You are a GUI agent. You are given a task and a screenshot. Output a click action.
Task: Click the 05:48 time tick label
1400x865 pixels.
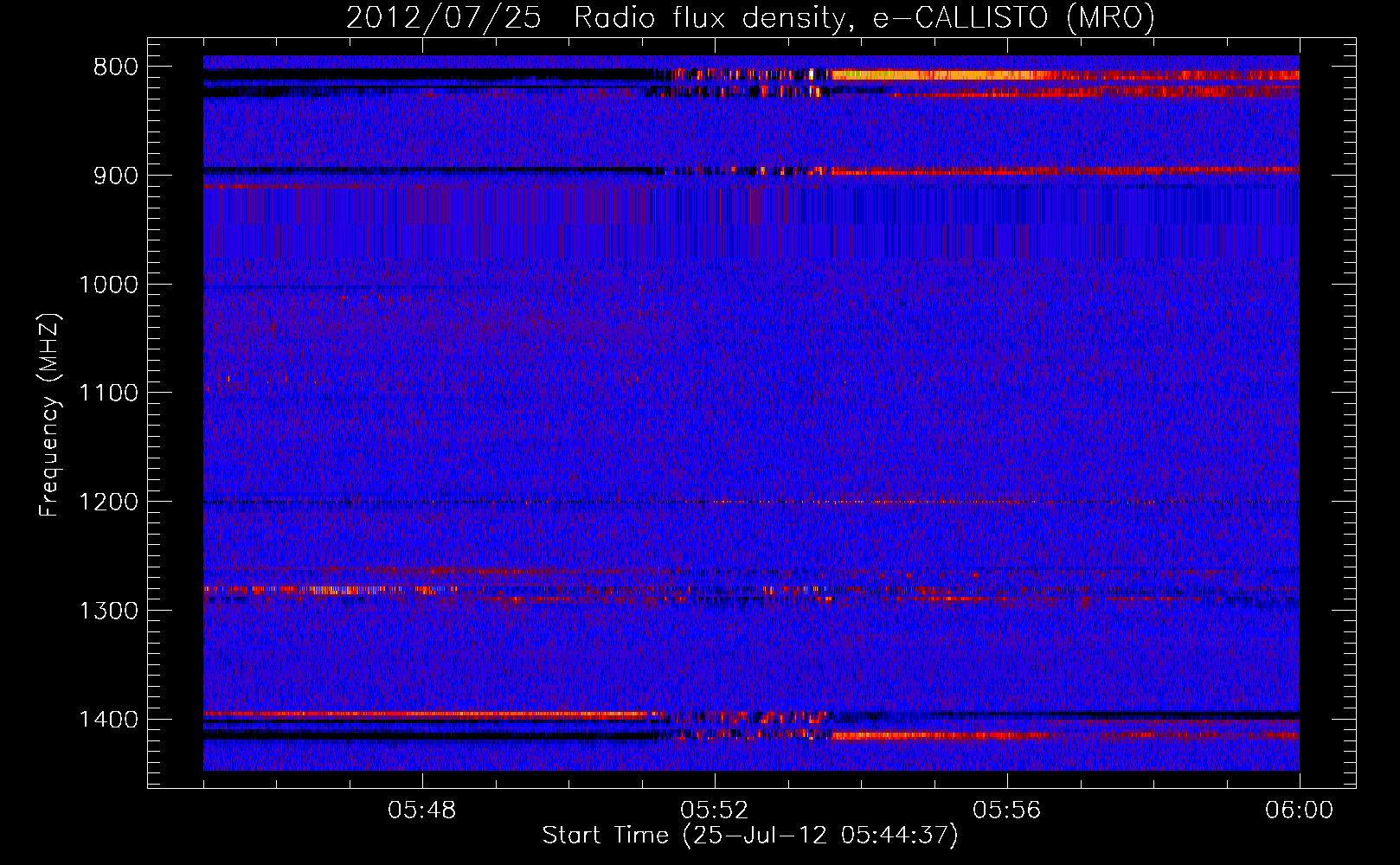422,811
